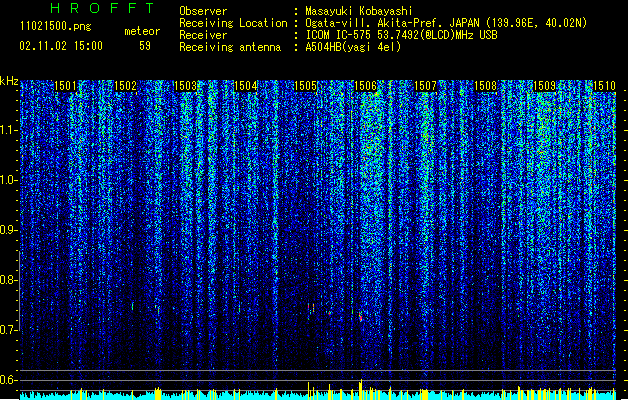Select the file name 11021500.png
This screenshot has height=400, width=629.
56,26
